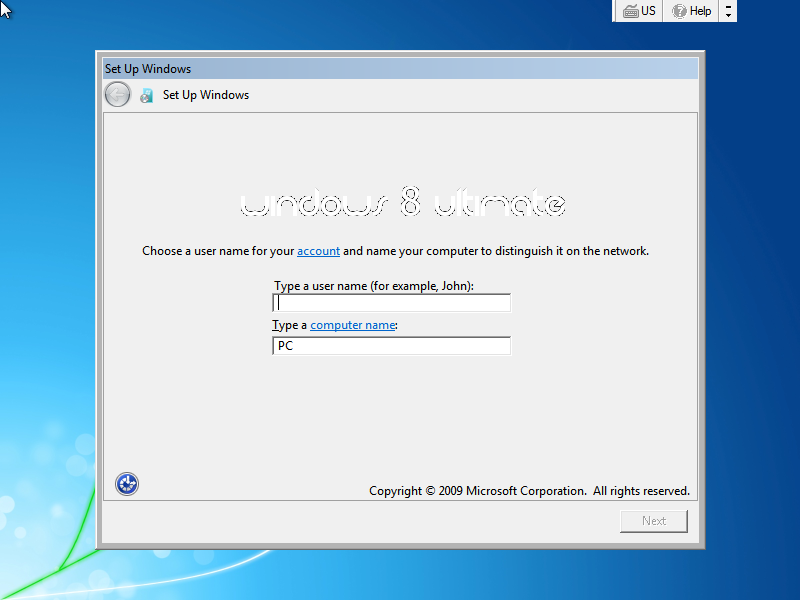Image resolution: width=800 pixels, height=600 pixels.
Task: Click the 'Type a user name (for example, John):' label
Action: click(x=374, y=286)
